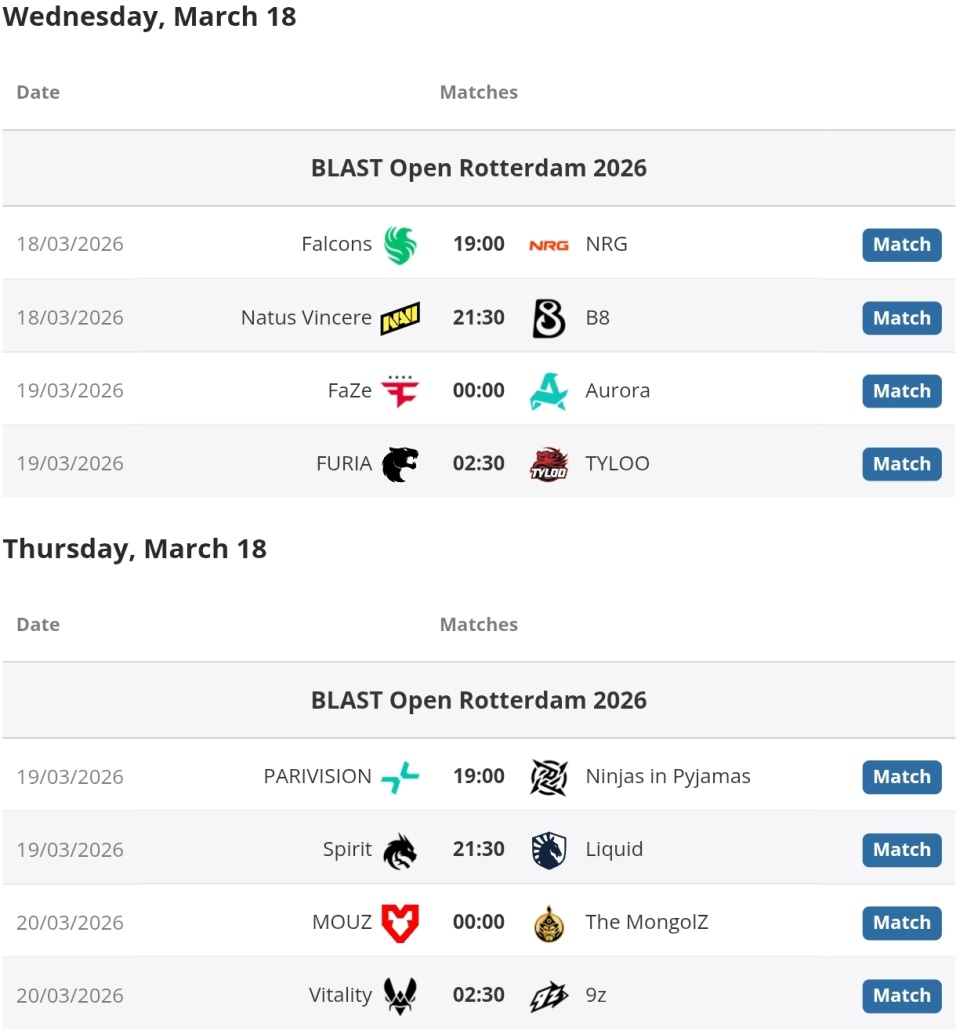Click the Liquid horse logo
The image size is (960, 1034).
[x=548, y=850]
